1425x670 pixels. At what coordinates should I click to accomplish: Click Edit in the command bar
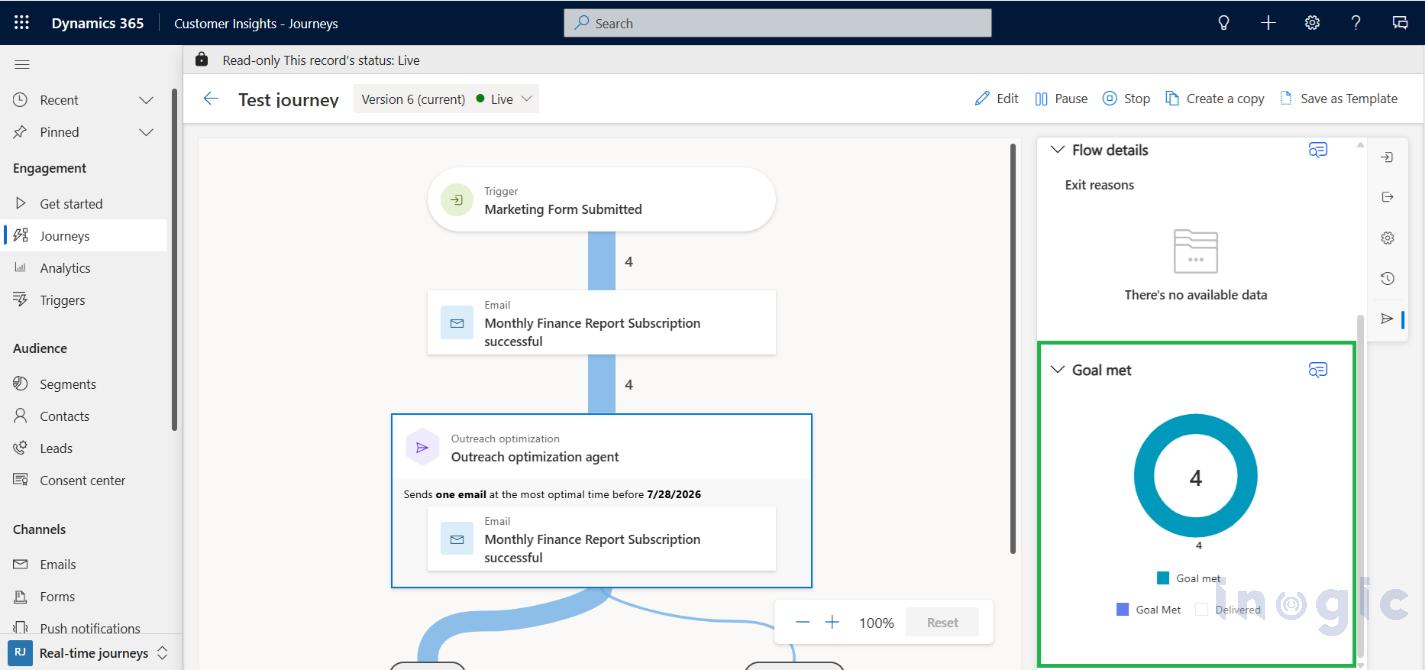pyautogui.click(x=997, y=98)
